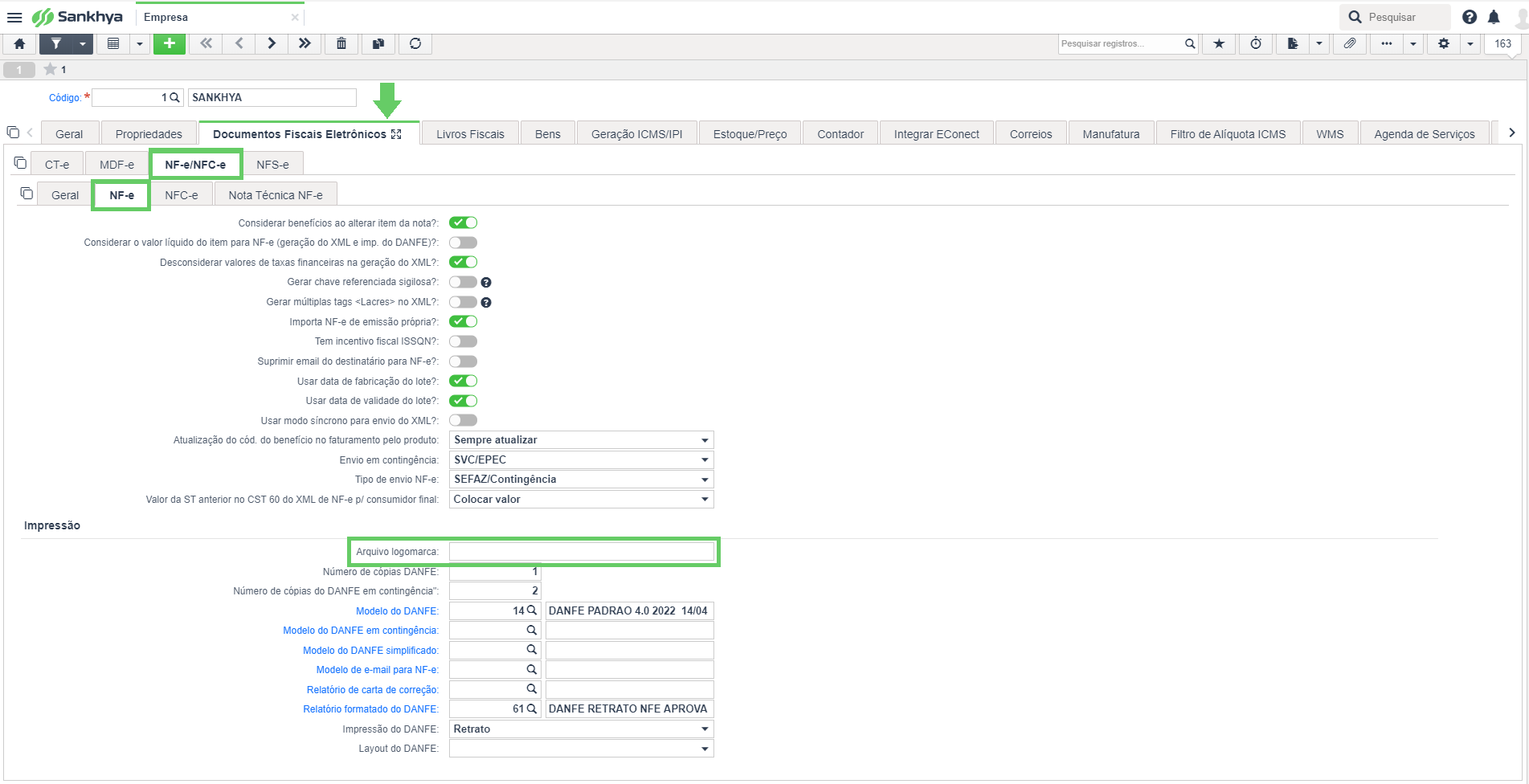The image size is (1529, 784).
Task: Enable Considerar o valor líquido do item
Action: (x=463, y=243)
